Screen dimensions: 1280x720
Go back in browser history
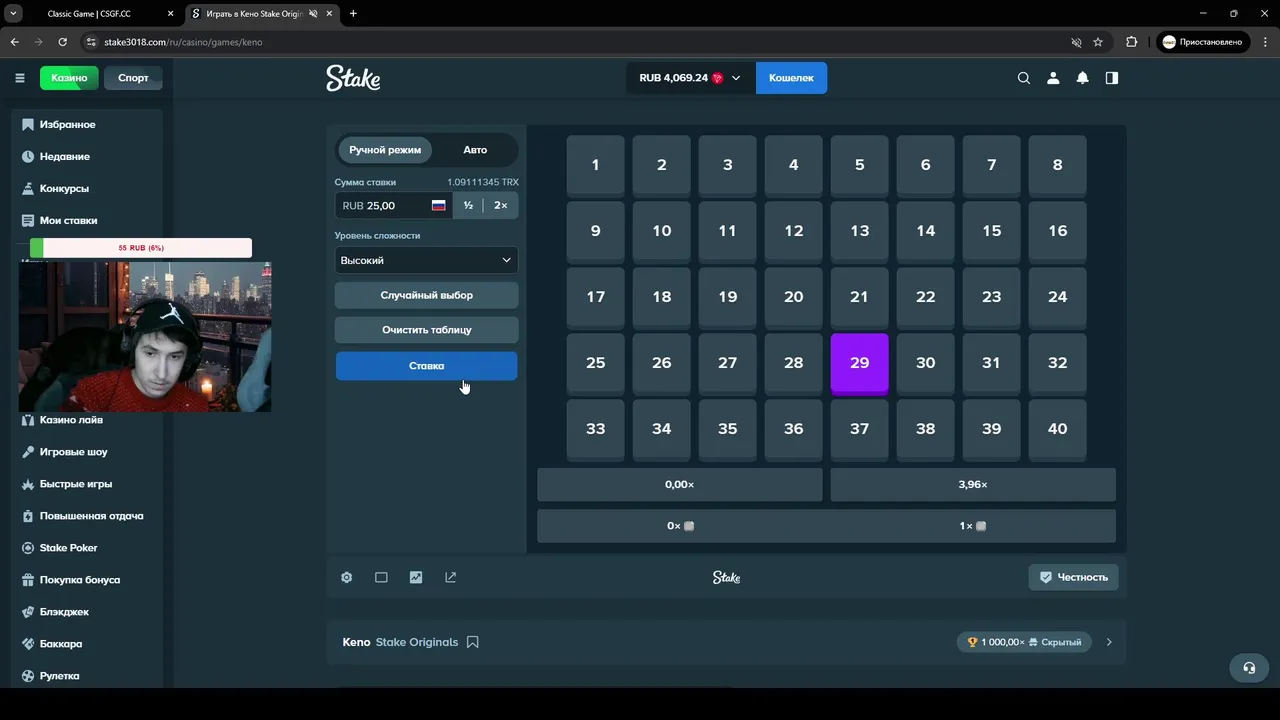15,42
